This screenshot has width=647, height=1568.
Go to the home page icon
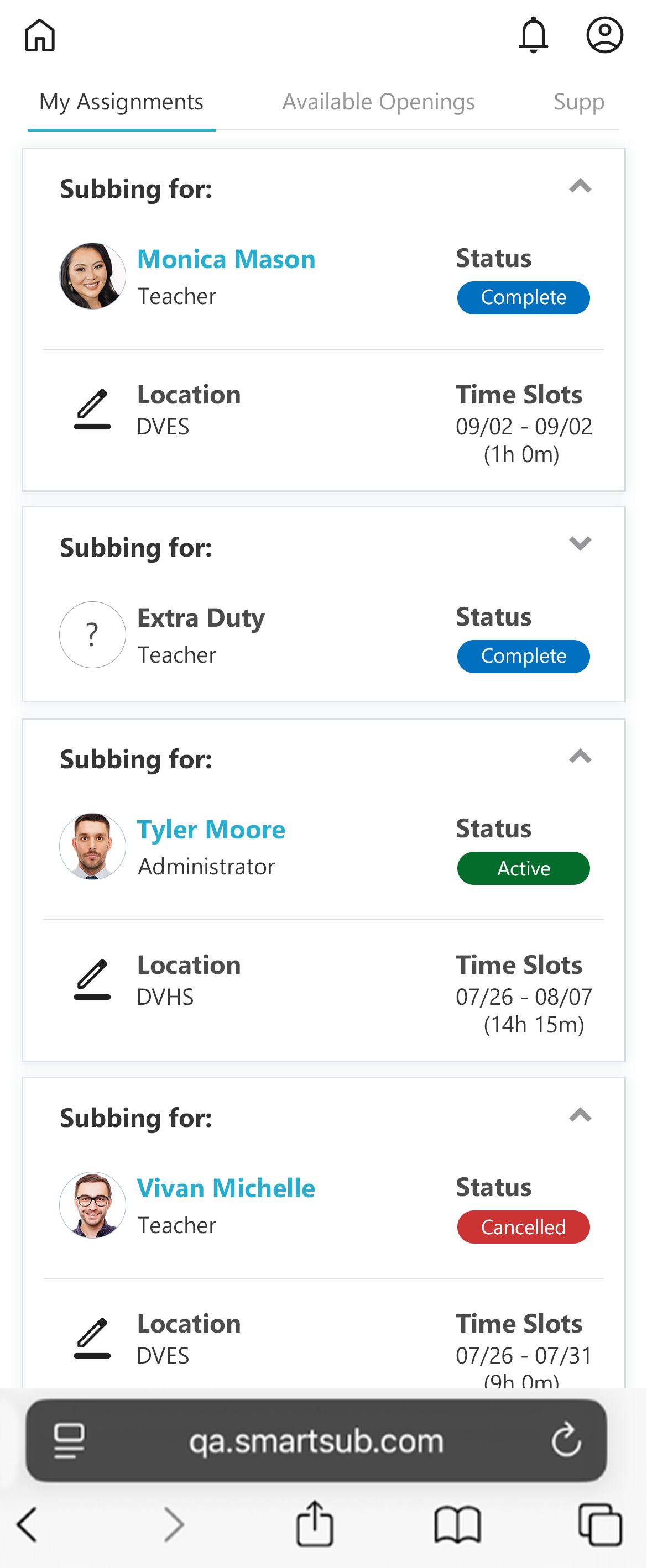click(x=40, y=35)
